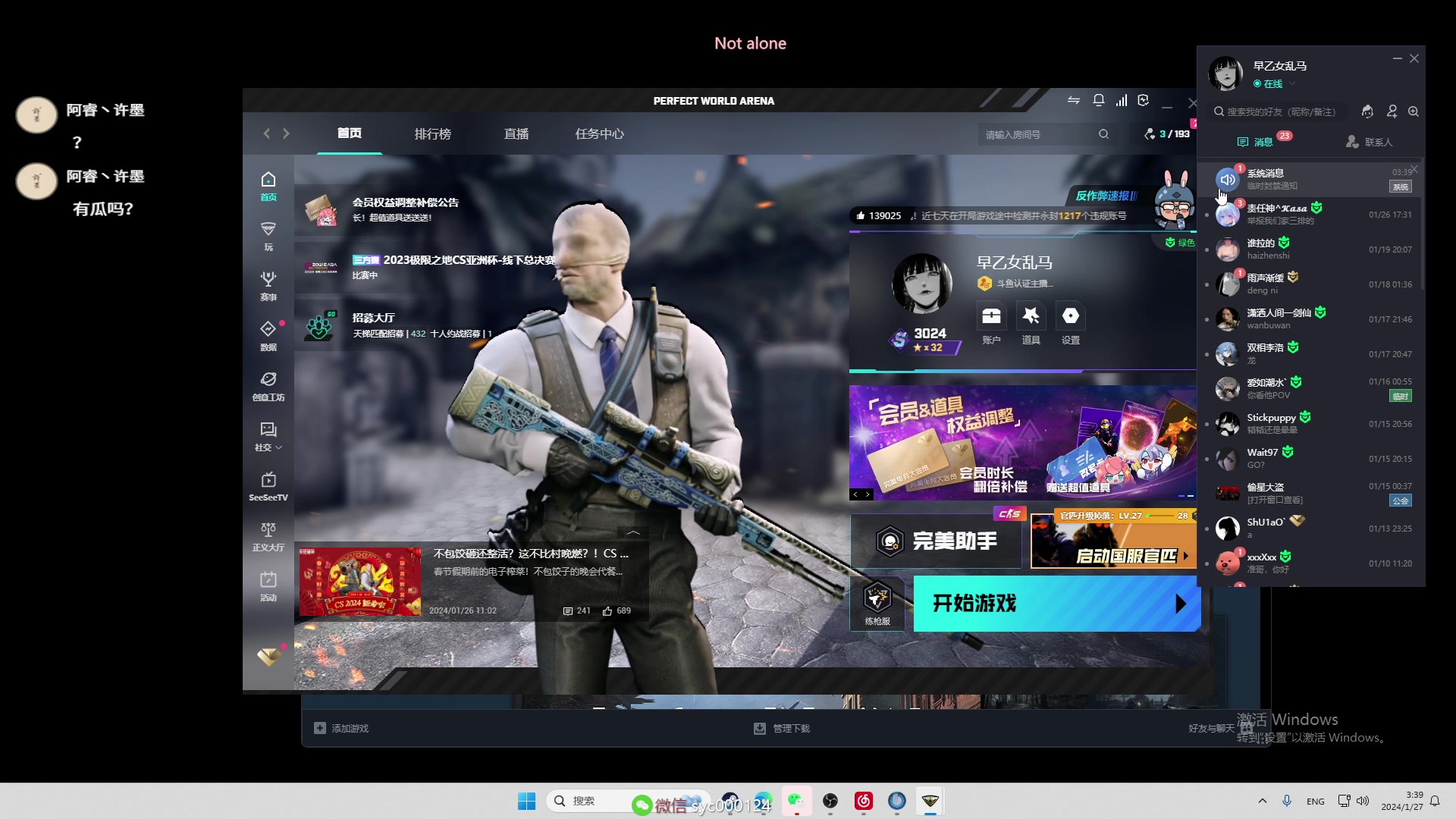Screen dimensions: 1456x819
Task: Open the 首页 home icon in the sidebar
Action: (x=268, y=186)
